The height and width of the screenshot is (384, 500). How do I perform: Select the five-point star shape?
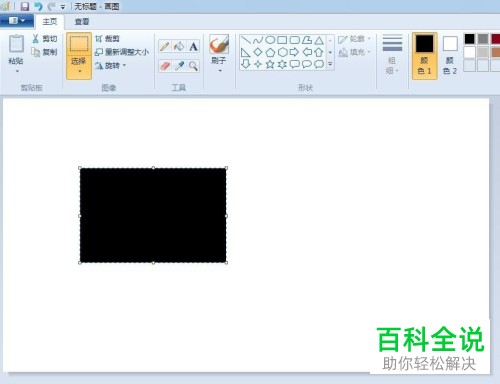point(270,64)
